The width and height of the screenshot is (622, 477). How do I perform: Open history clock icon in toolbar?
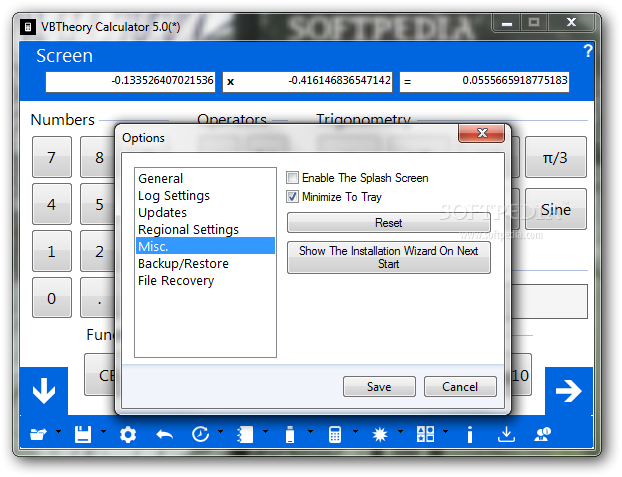(x=201, y=434)
